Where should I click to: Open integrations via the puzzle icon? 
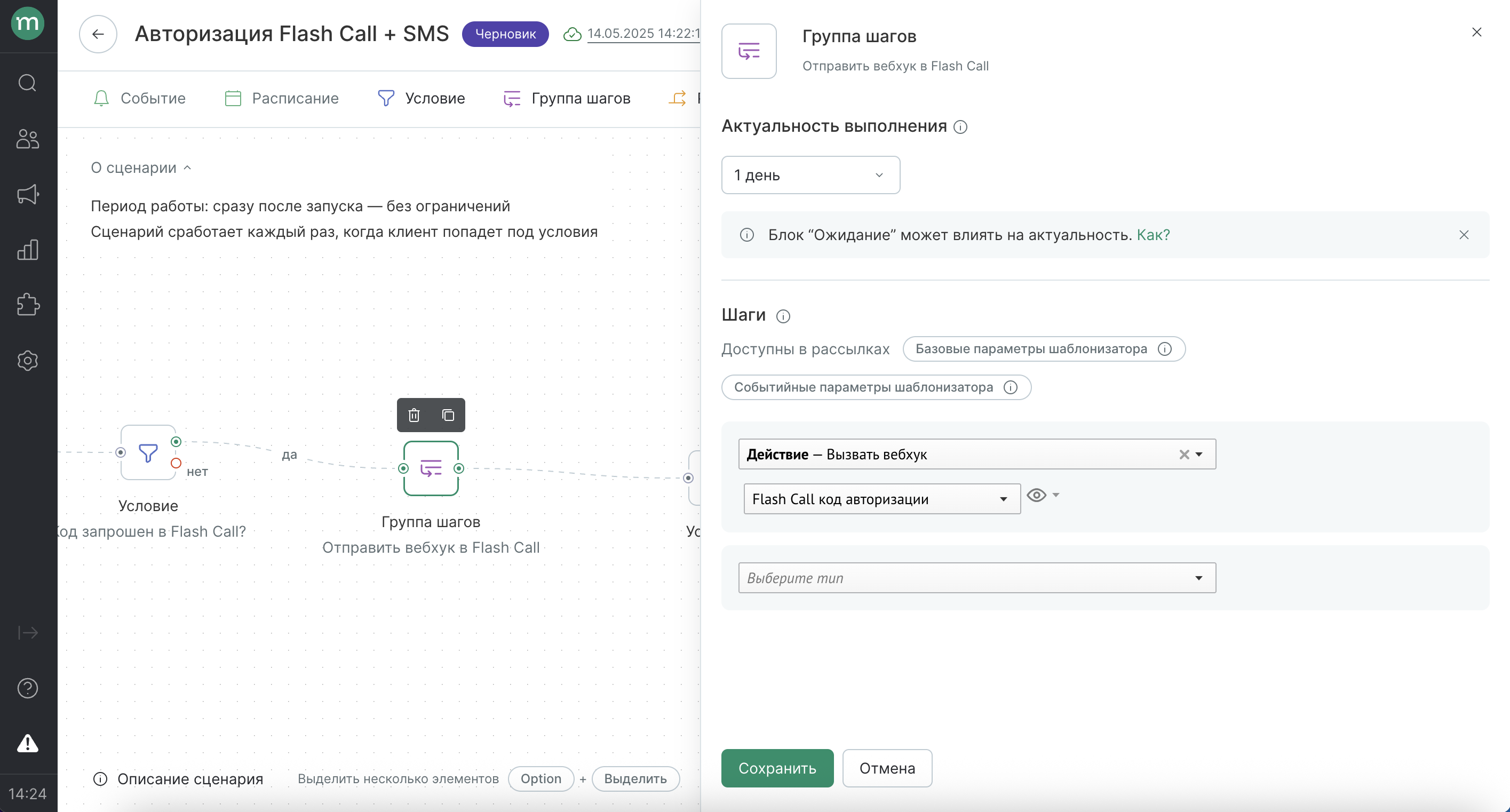click(x=28, y=305)
